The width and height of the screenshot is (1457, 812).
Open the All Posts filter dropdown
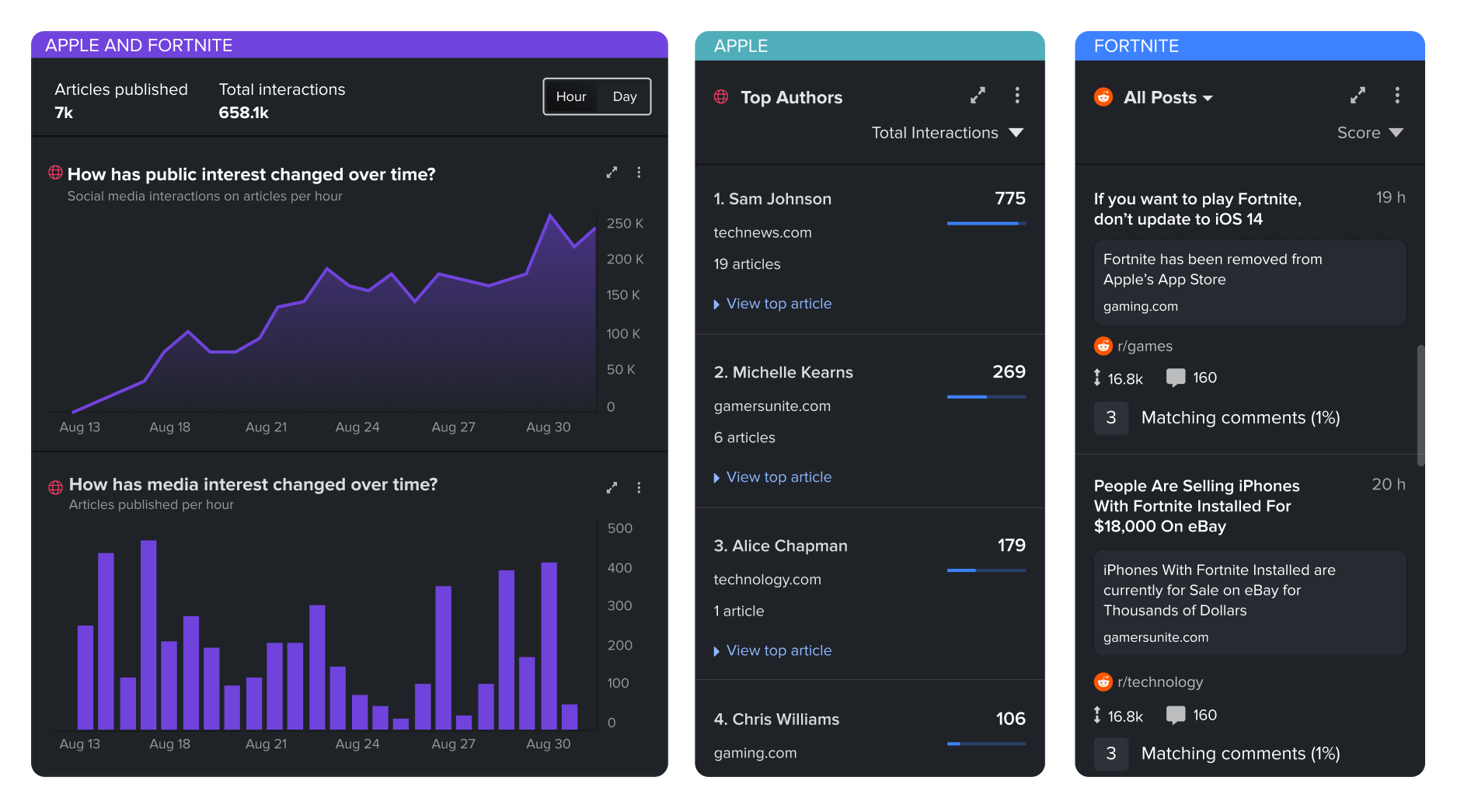(1167, 98)
